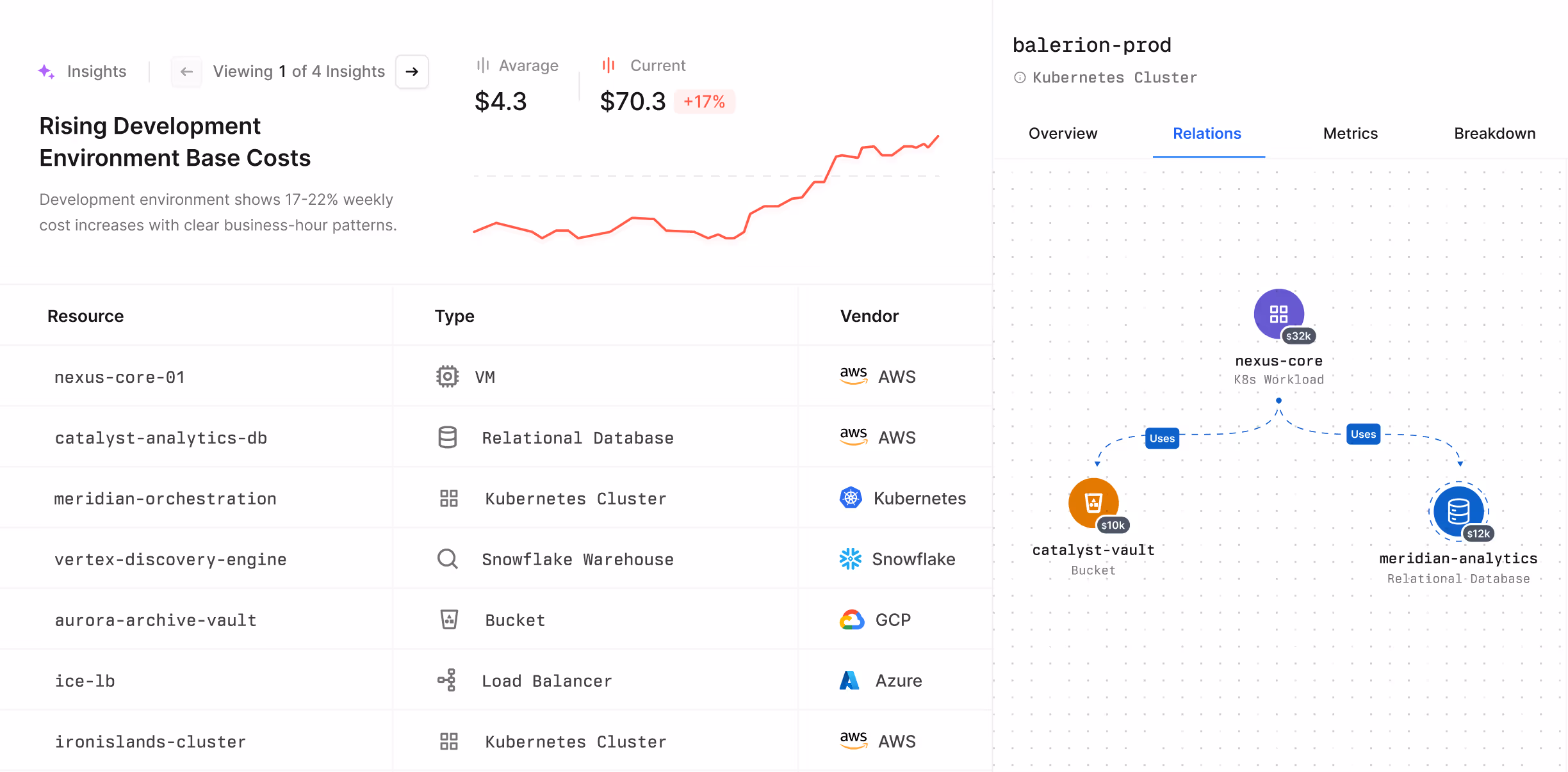Click the Bucket type icon

449,619
